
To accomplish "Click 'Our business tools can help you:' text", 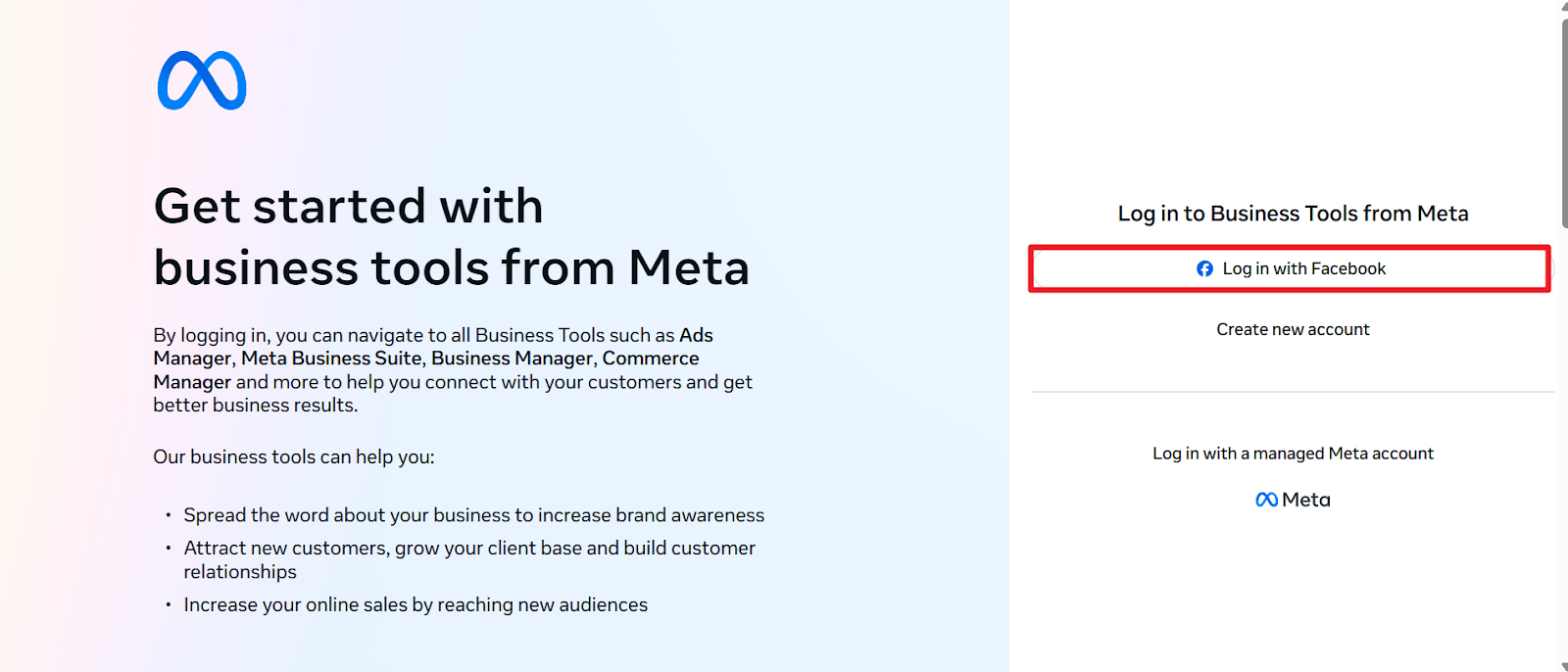I will (293, 457).
